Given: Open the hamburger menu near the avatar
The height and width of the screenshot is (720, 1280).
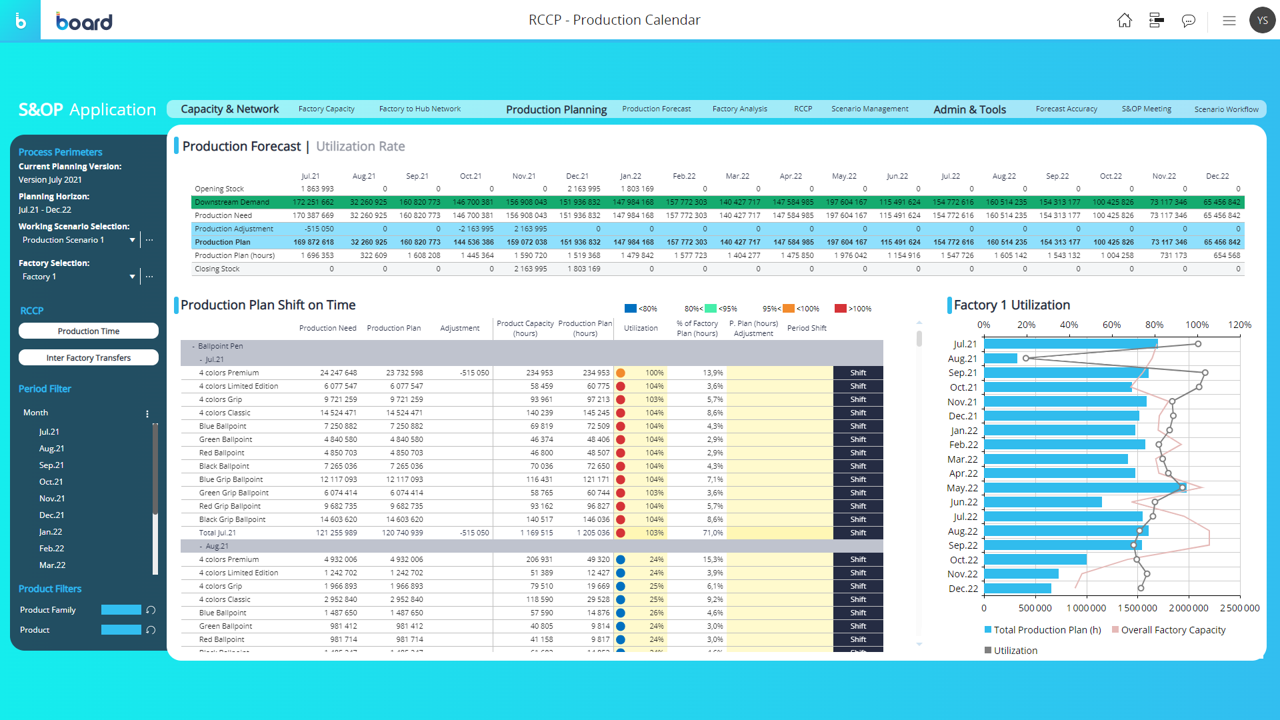Looking at the screenshot, I should [1229, 20].
